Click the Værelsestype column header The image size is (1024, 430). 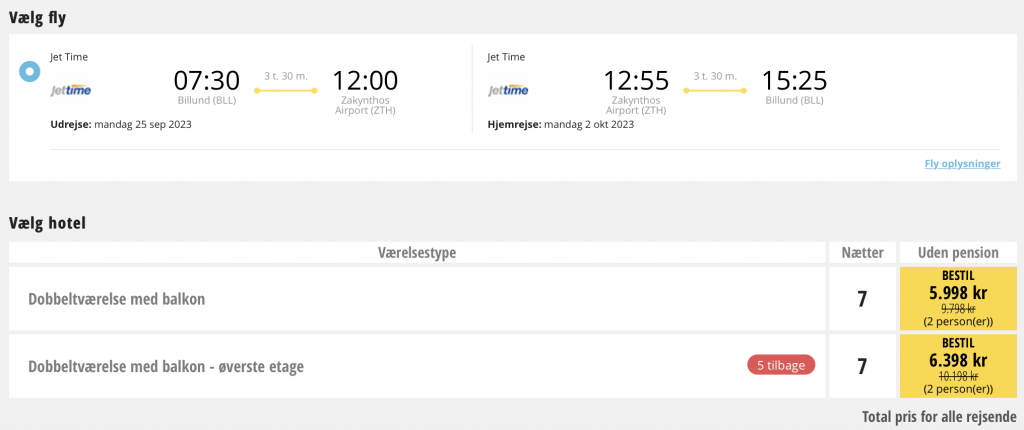tap(417, 252)
